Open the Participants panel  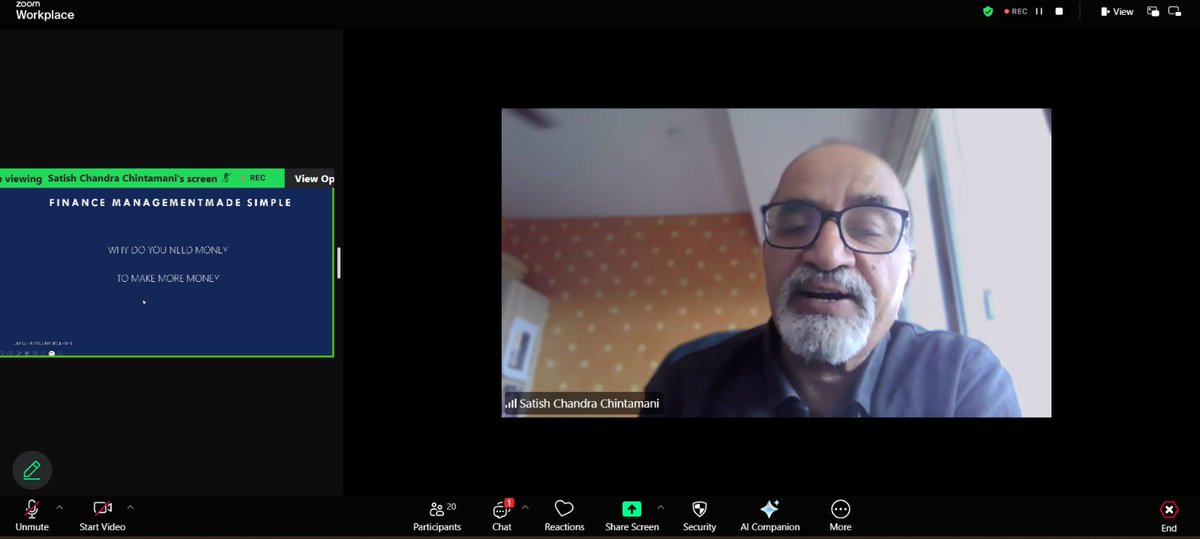[x=437, y=515]
